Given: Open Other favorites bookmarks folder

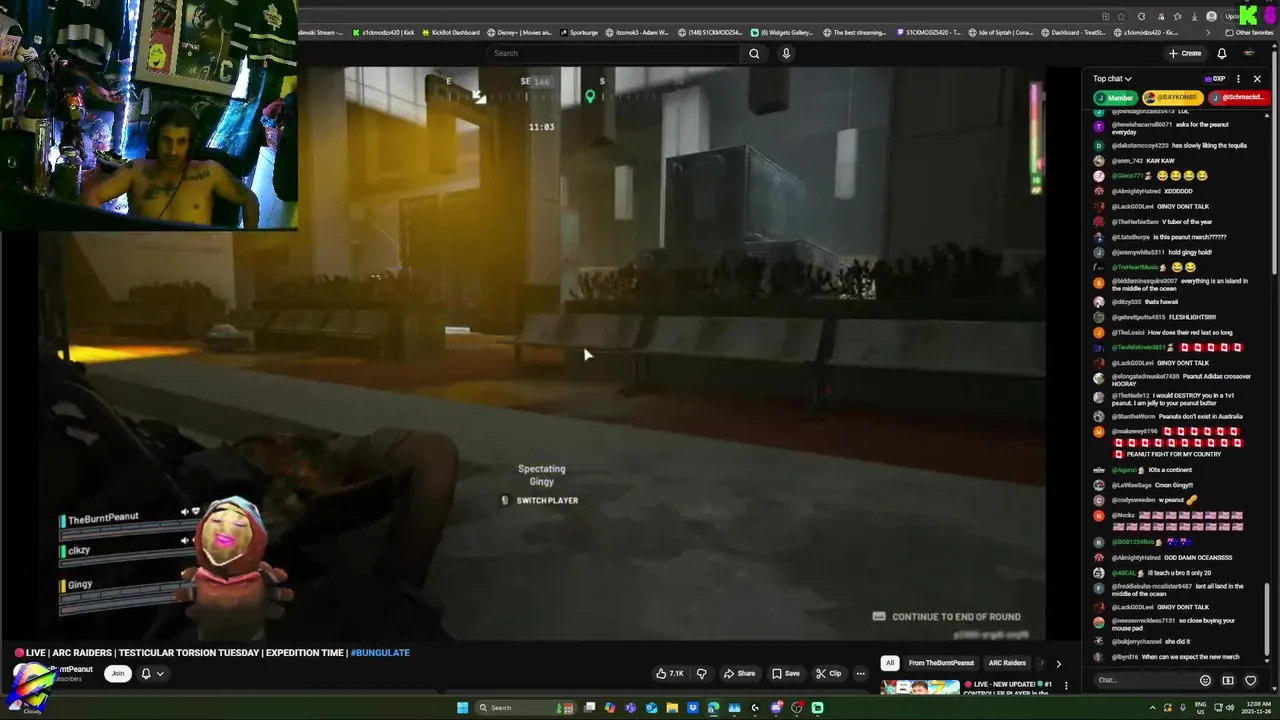Looking at the screenshot, I should click(1248, 32).
